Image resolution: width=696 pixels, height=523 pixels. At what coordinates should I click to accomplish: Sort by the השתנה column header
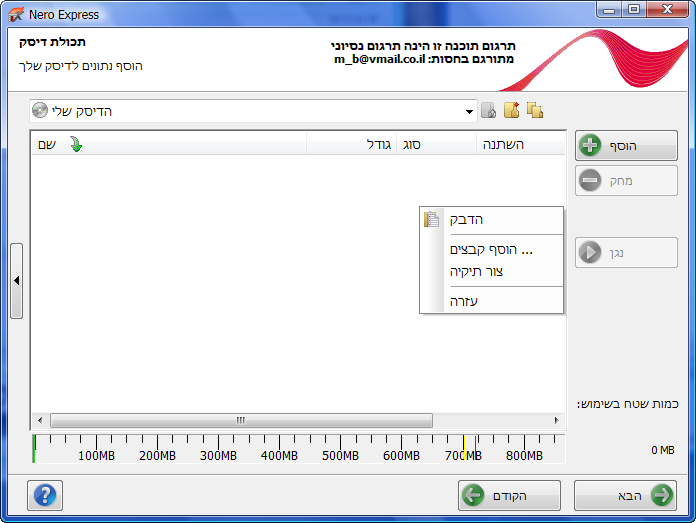[521, 144]
